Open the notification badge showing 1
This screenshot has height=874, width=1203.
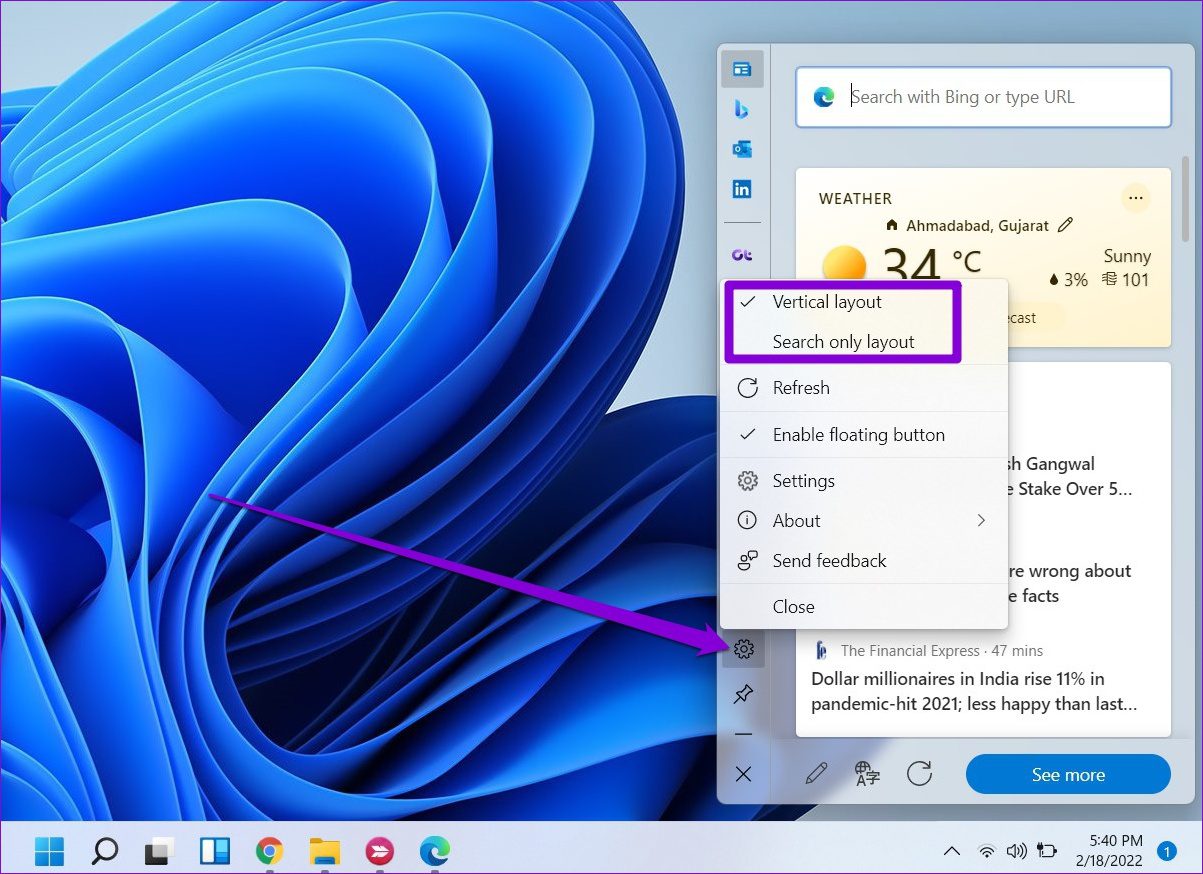[x=1166, y=851]
